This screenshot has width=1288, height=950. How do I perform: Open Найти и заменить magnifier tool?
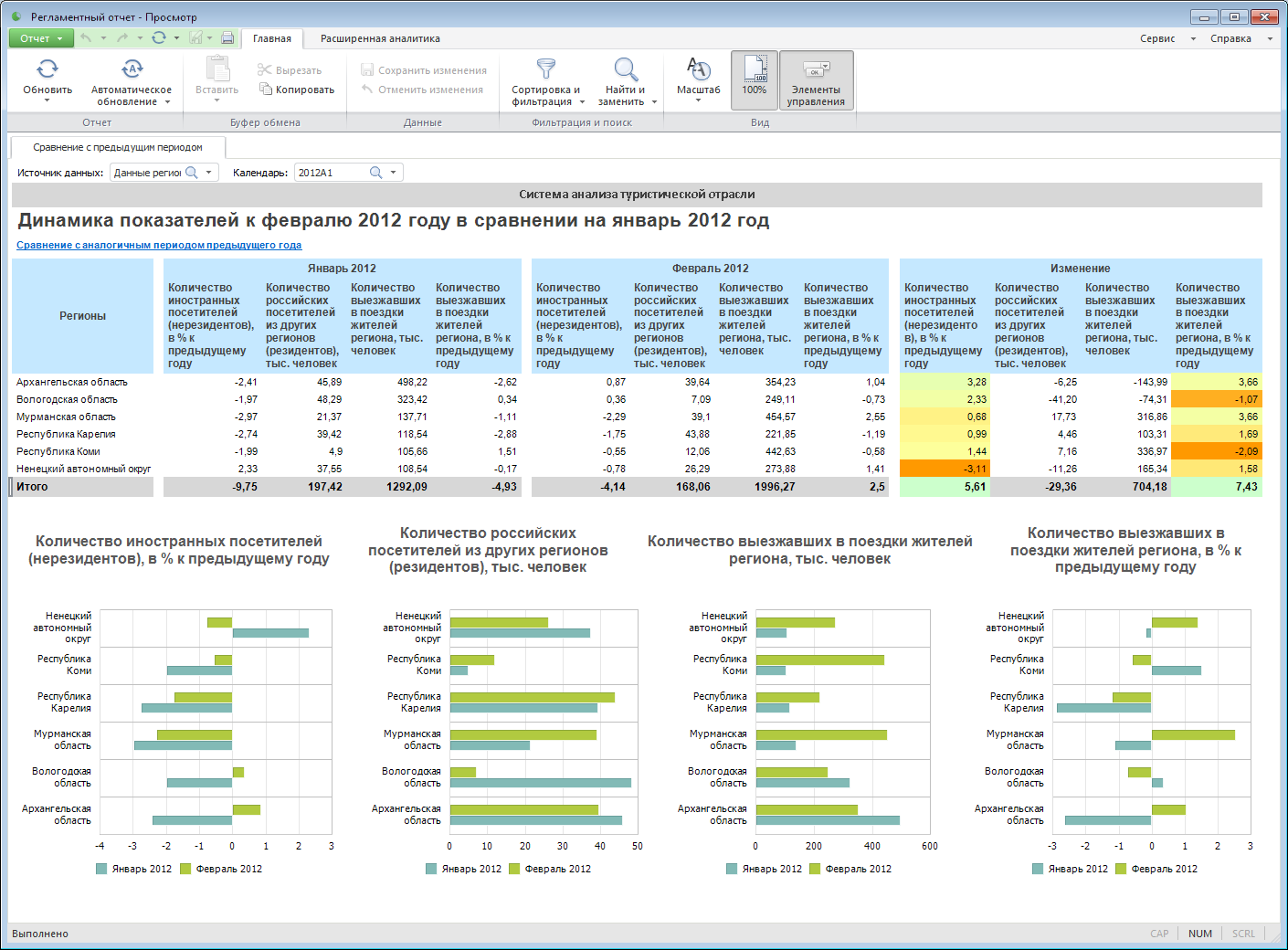[625, 70]
